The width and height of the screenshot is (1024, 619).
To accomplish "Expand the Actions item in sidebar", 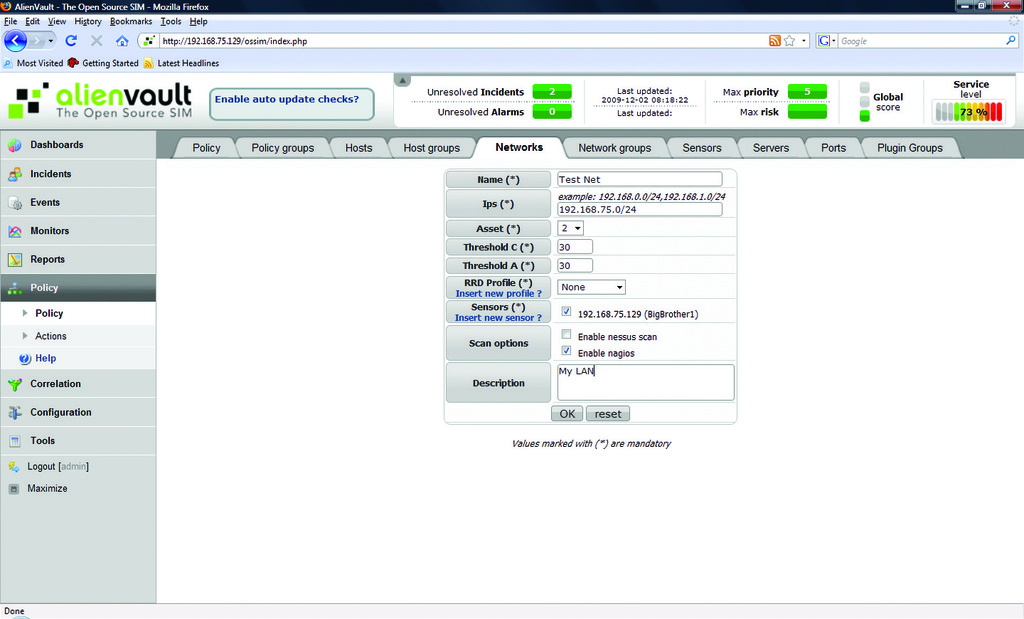I will (50, 336).
